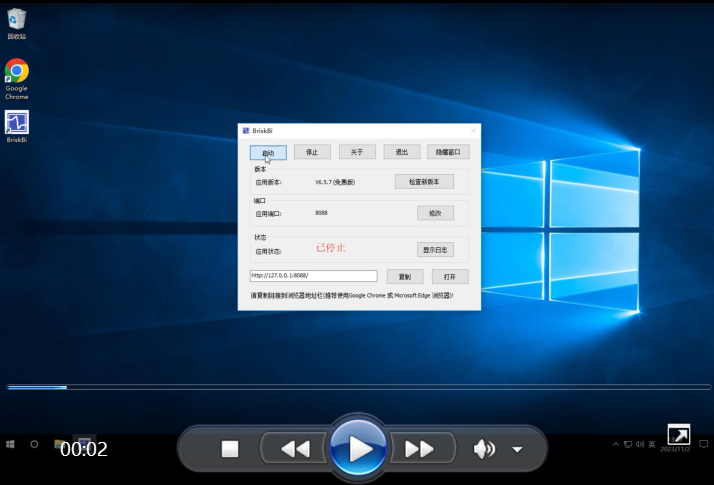Click the Cortana circle on the taskbar
Viewport: 714px width, 485px height.
click(34, 444)
